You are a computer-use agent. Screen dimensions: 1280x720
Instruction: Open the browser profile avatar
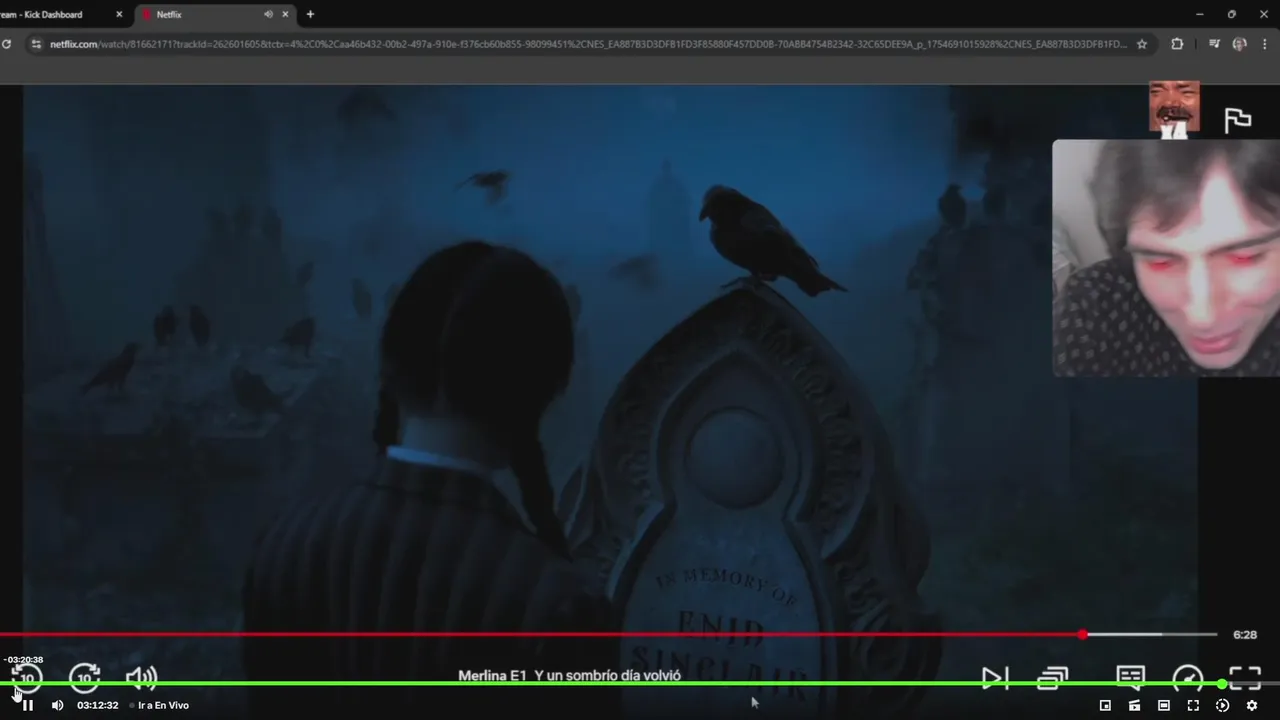1240,44
